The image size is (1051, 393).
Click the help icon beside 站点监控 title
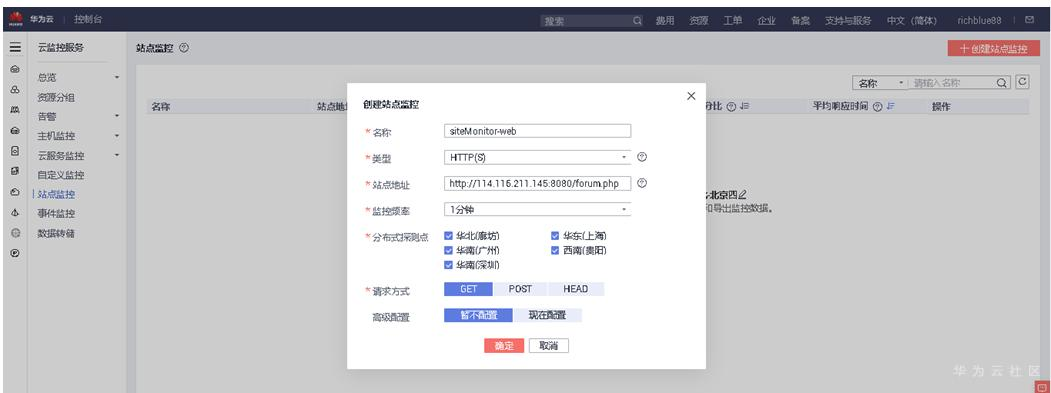184,48
